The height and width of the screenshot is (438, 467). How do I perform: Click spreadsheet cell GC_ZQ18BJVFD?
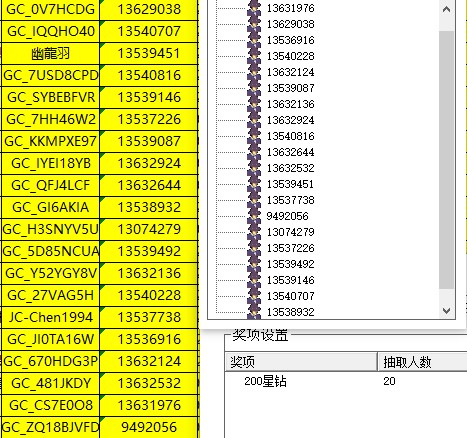pos(50,427)
